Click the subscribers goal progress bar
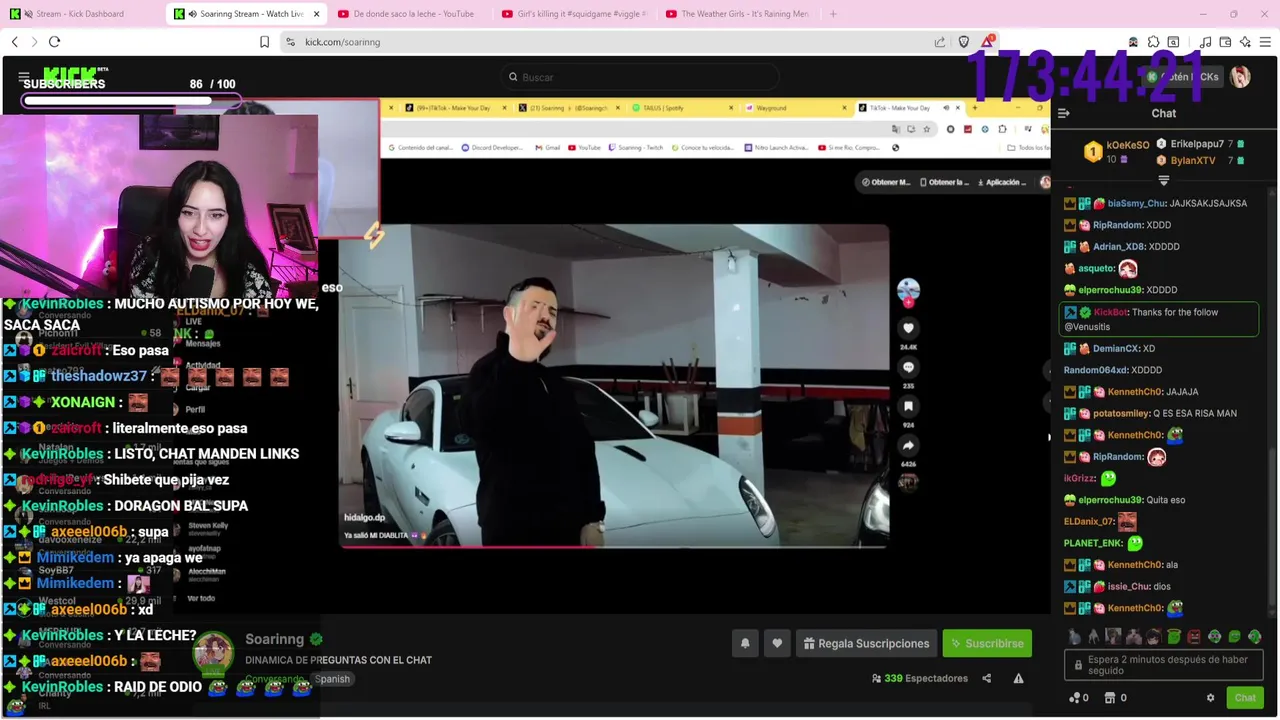The height and width of the screenshot is (720, 1280). pos(131,100)
